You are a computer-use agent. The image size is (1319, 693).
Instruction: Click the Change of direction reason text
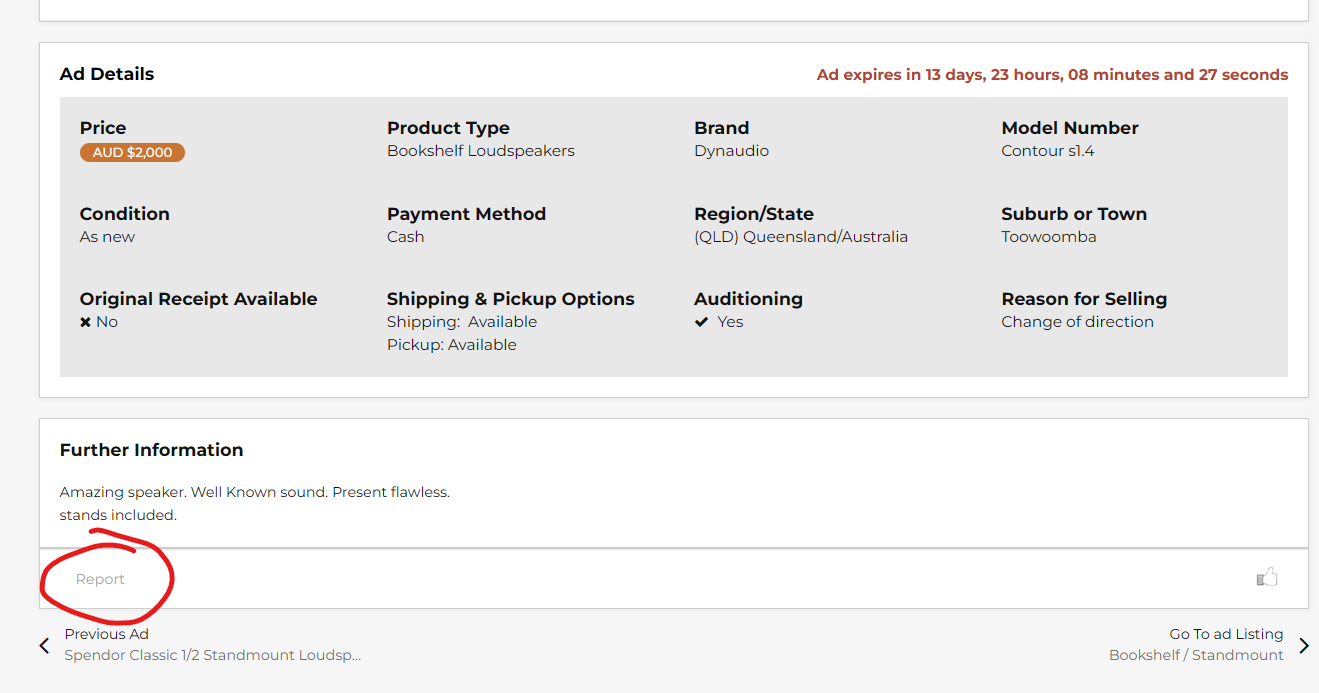coord(1077,322)
